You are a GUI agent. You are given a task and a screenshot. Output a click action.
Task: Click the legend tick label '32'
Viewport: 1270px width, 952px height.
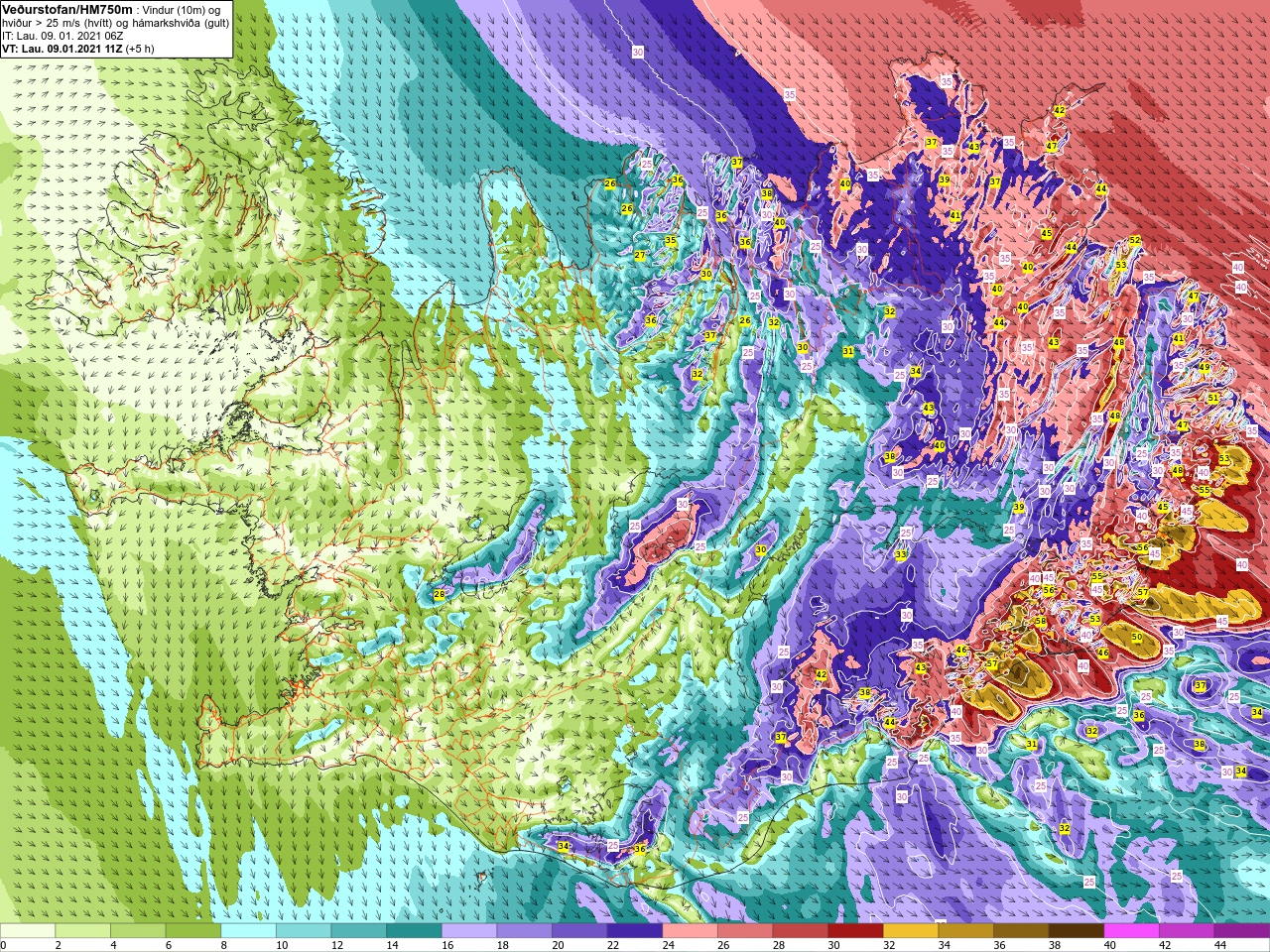(889, 945)
